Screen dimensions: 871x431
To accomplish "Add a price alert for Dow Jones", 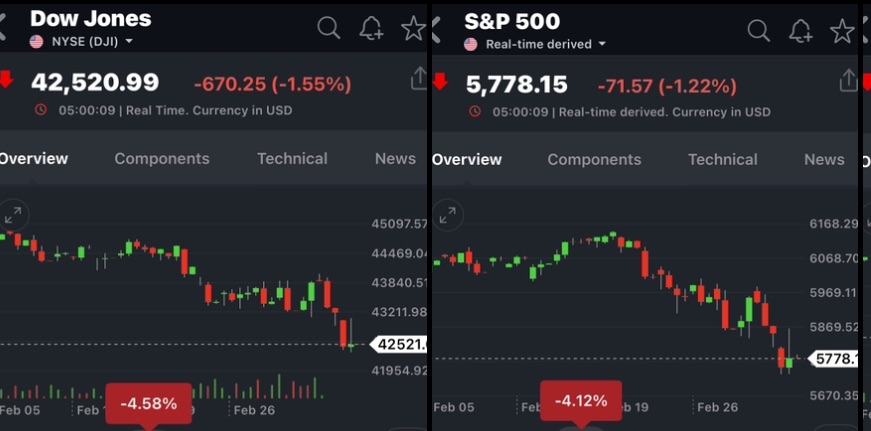I will (x=371, y=29).
